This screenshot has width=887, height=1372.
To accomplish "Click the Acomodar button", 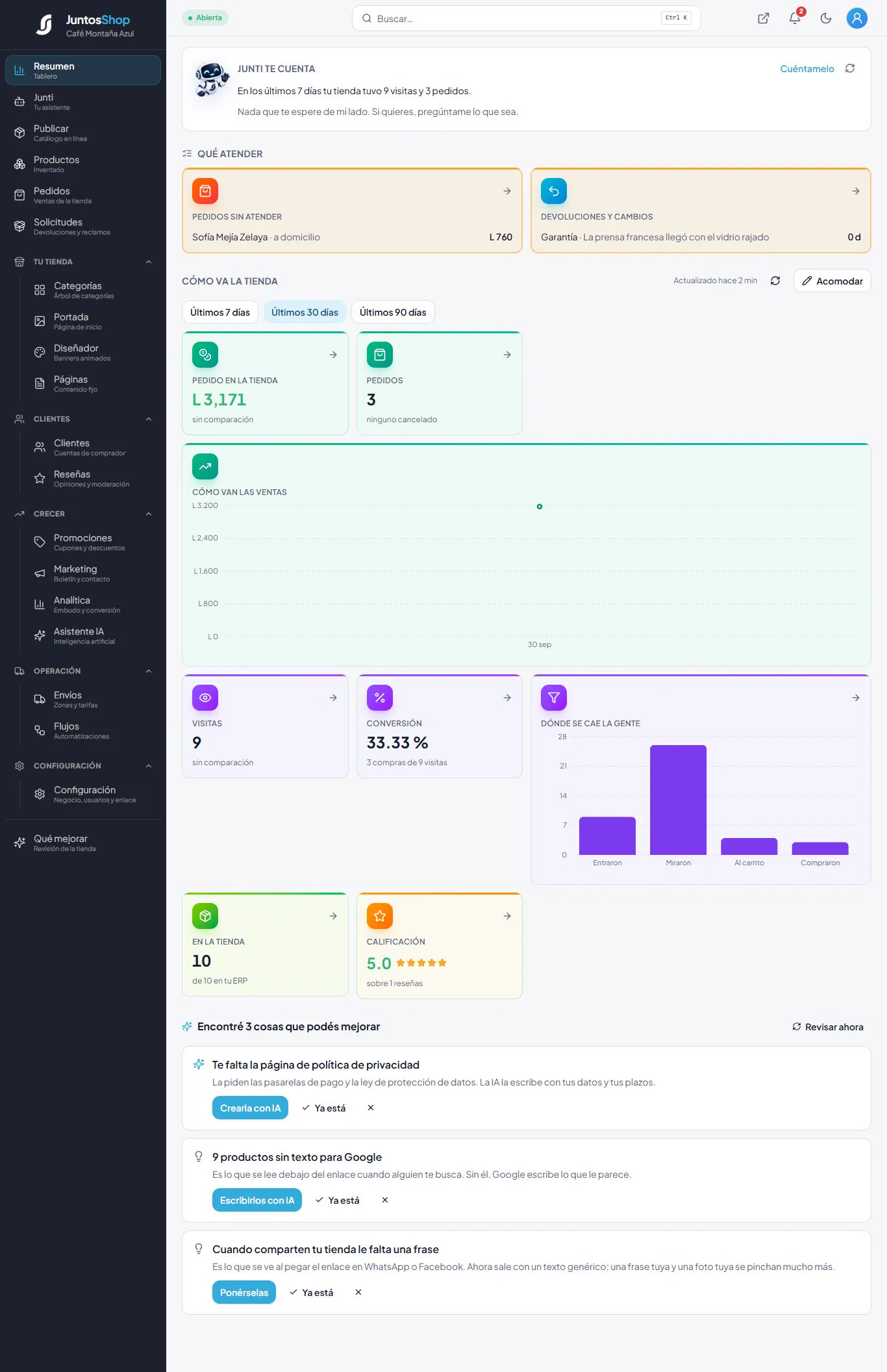I will (x=832, y=281).
